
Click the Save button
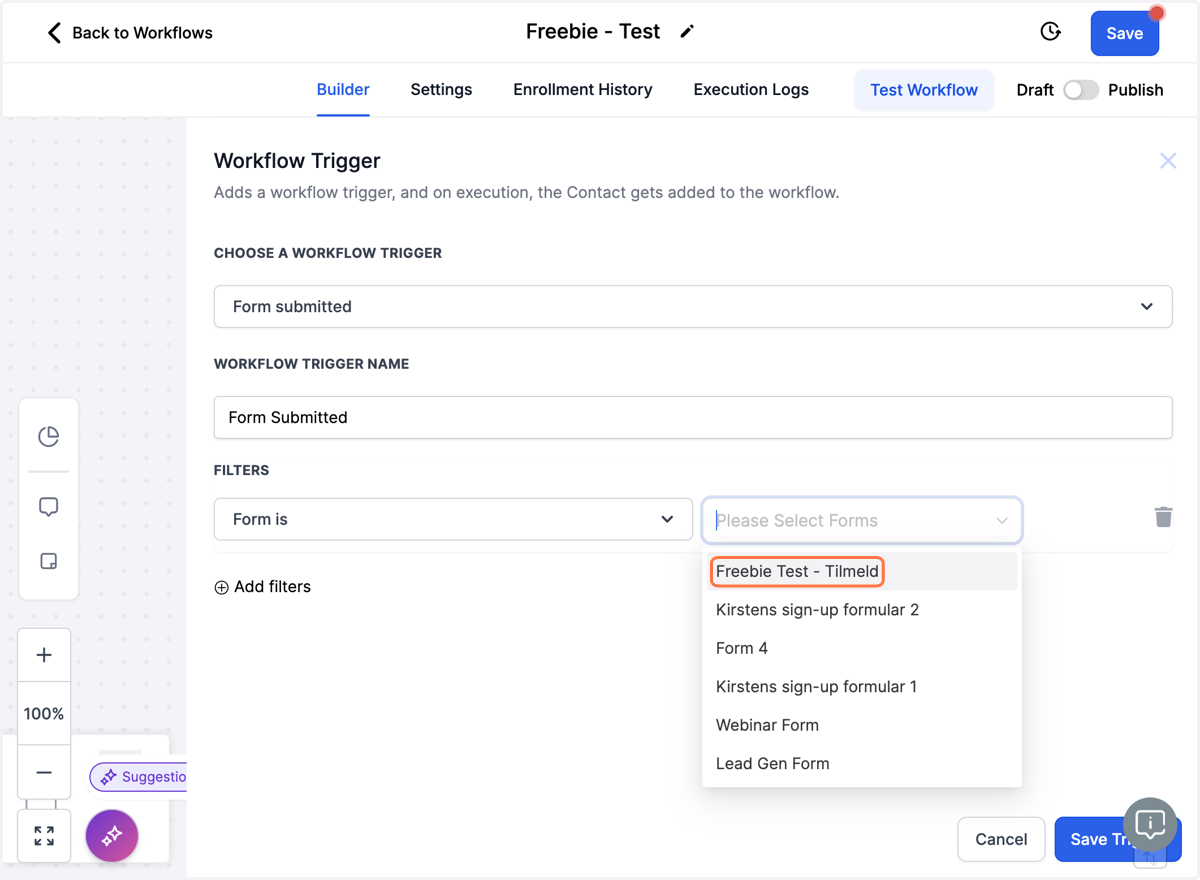tap(1124, 33)
